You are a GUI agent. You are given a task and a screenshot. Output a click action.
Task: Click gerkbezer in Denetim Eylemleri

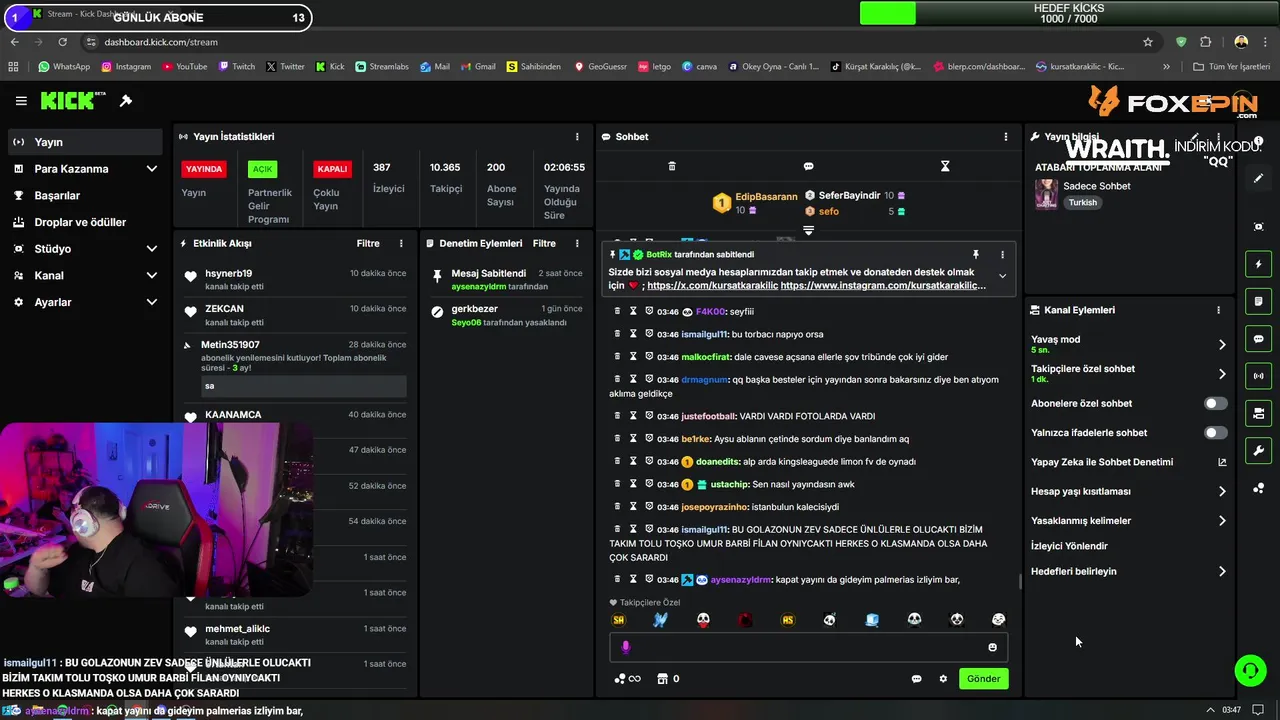tap(474, 310)
